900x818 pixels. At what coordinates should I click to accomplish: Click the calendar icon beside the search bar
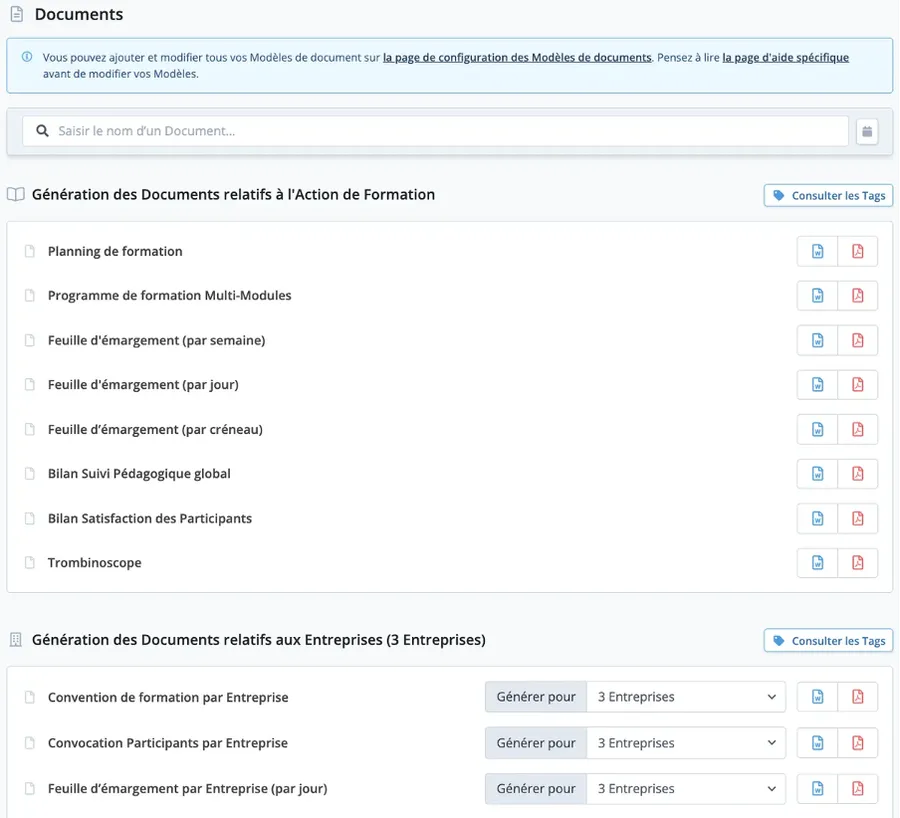pos(867,131)
